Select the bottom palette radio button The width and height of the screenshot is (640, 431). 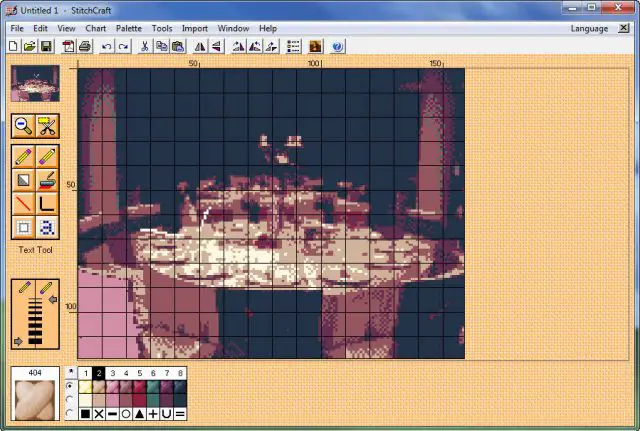[x=70, y=413]
